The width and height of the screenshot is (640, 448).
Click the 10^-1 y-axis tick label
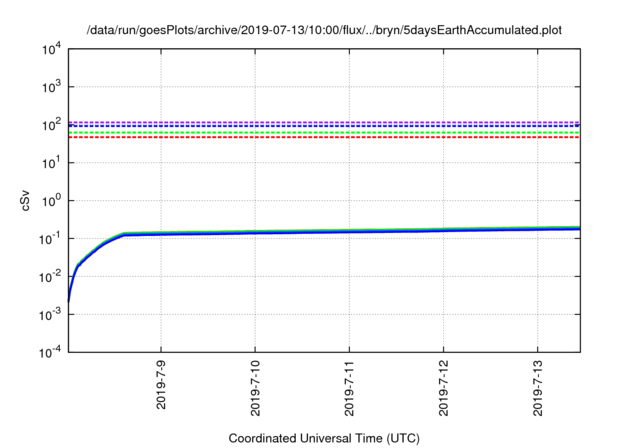pos(50,239)
